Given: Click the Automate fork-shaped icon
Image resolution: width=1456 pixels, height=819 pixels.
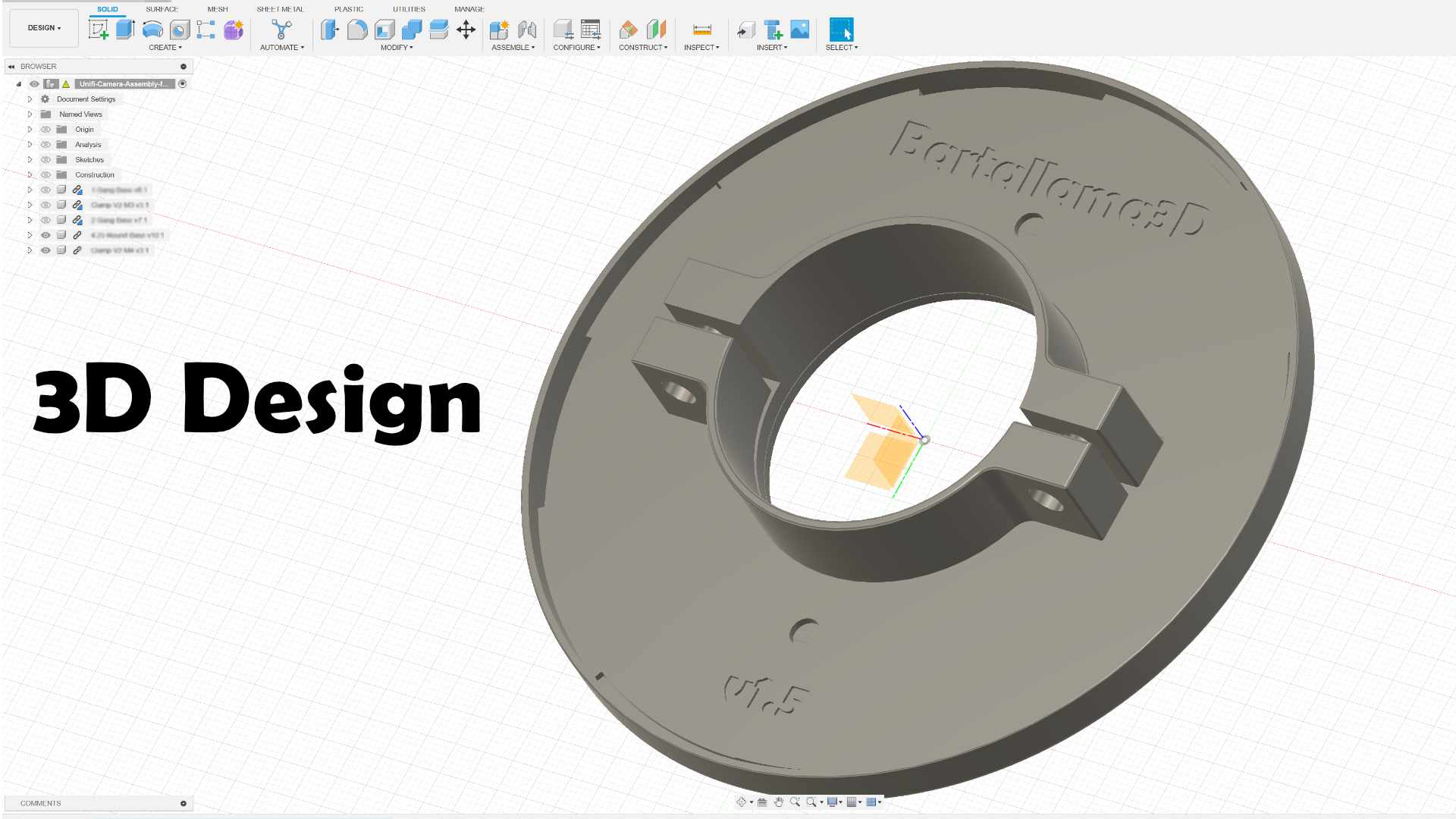Looking at the screenshot, I should 281,30.
